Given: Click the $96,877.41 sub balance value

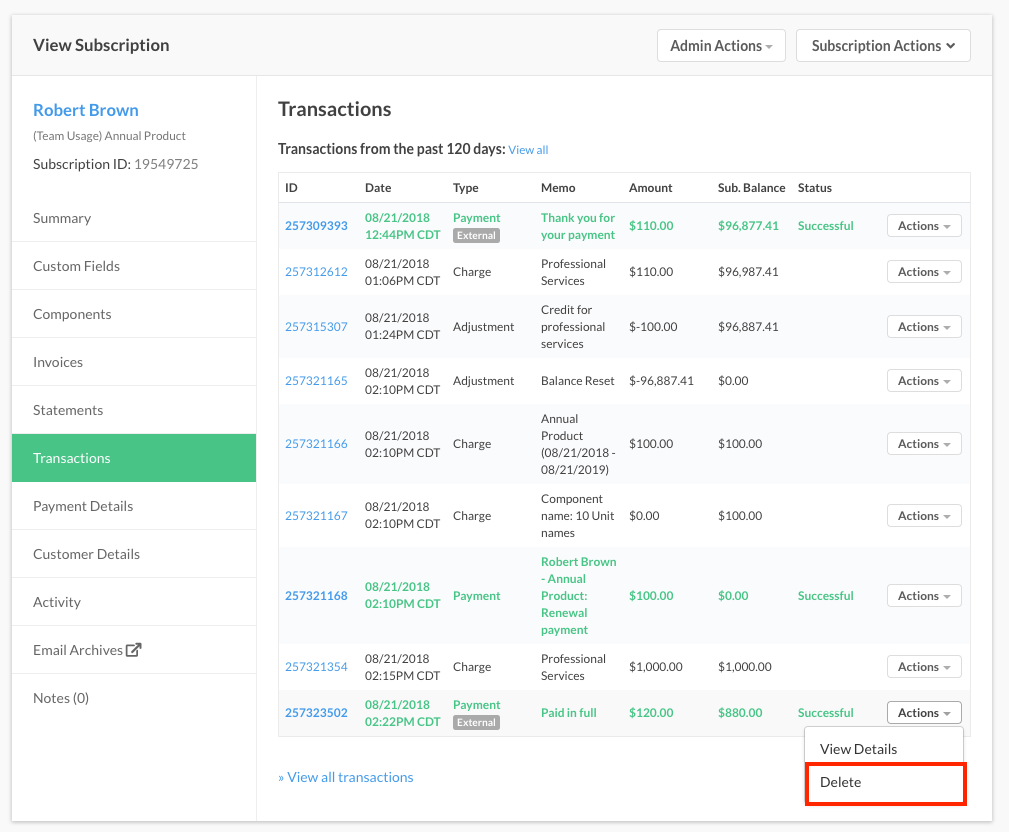Looking at the screenshot, I should point(748,226).
